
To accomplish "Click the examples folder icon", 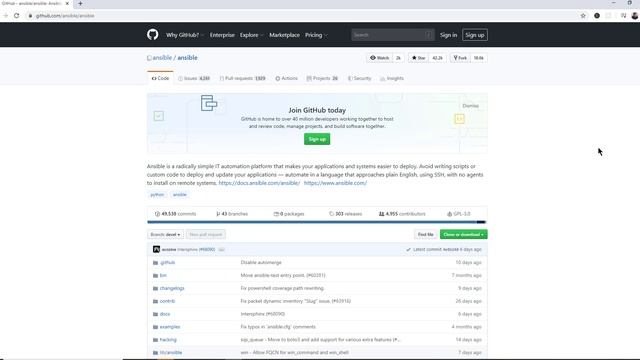I will coord(155,327).
